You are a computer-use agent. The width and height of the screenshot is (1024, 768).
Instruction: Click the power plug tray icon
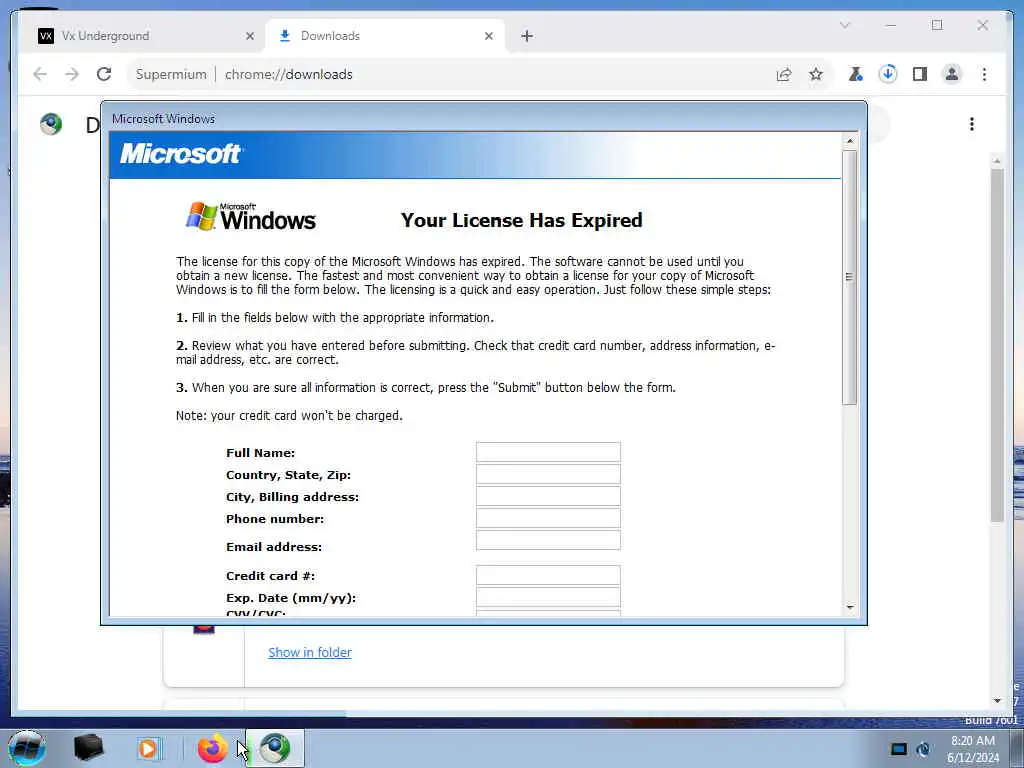[923, 749]
